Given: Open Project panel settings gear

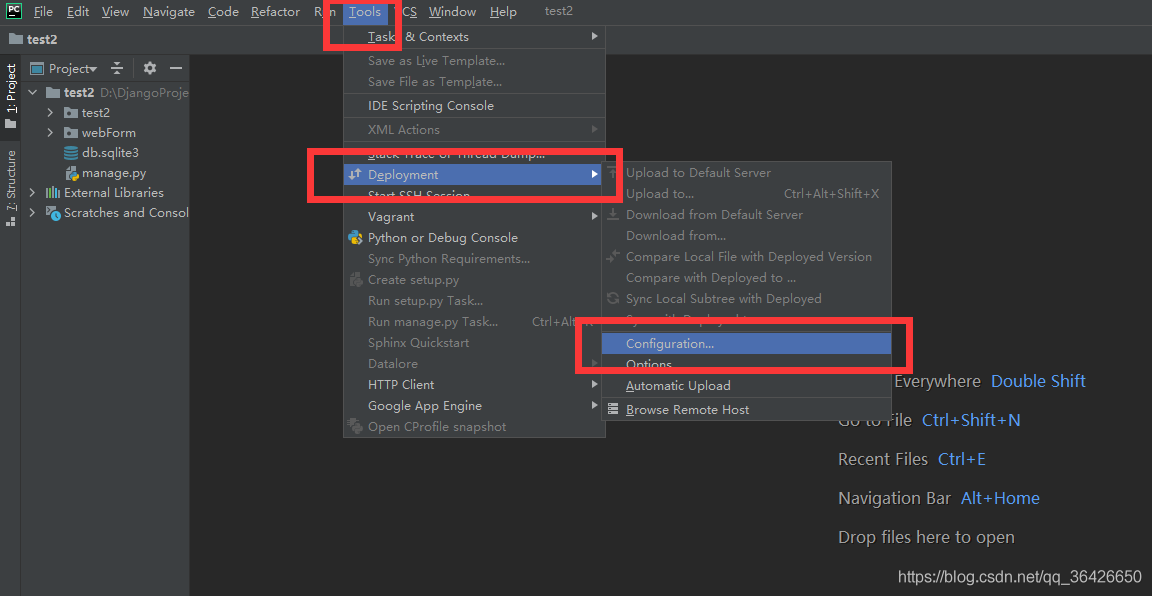Looking at the screenshot, I should (150, 68).
